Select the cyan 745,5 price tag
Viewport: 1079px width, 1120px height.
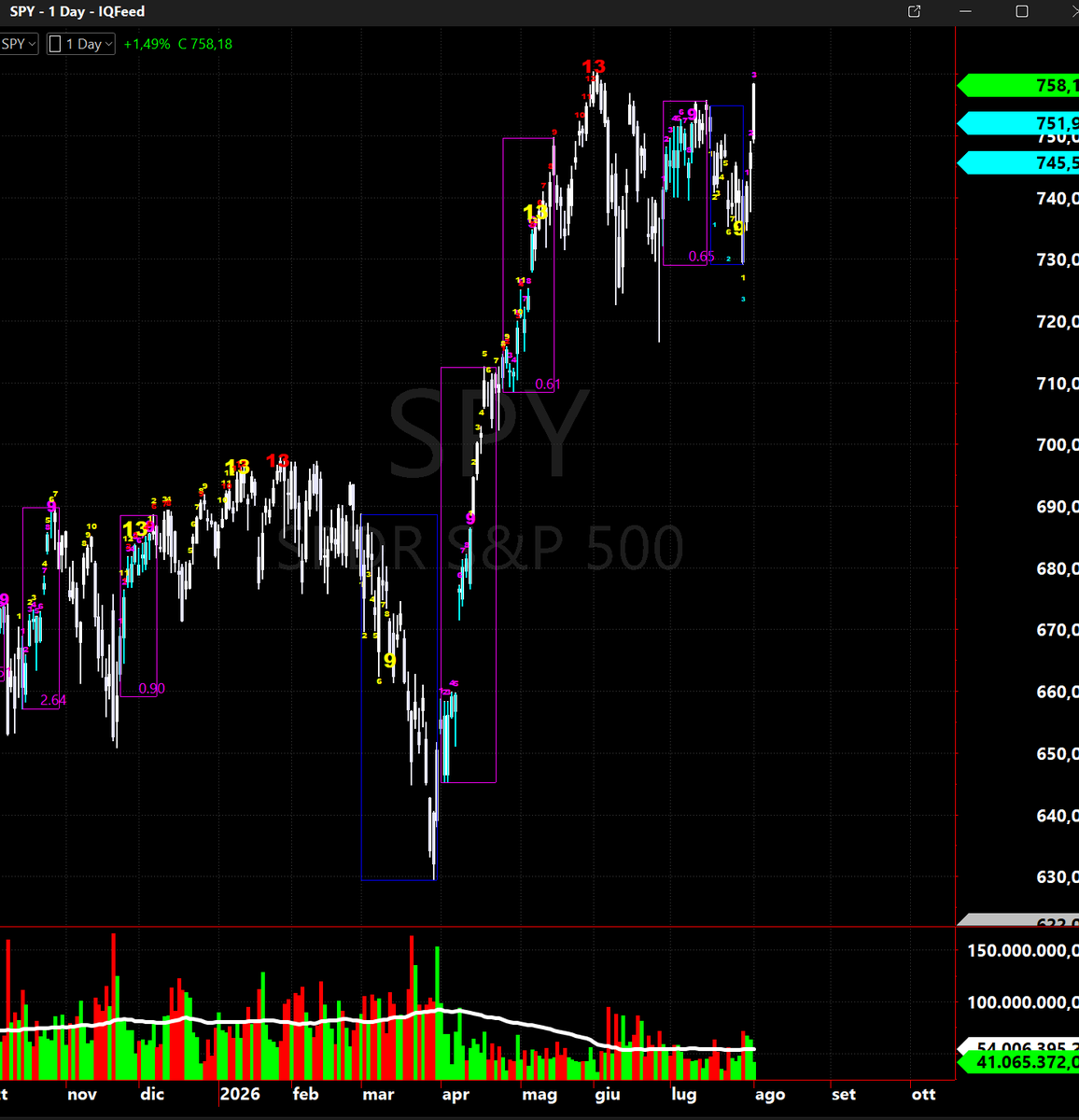pos(1018,162)
